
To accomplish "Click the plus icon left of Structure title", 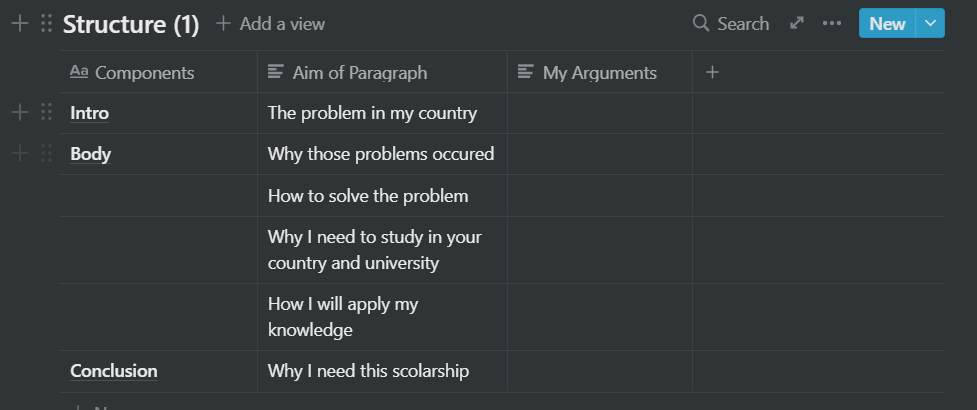I will coord(20,24).
